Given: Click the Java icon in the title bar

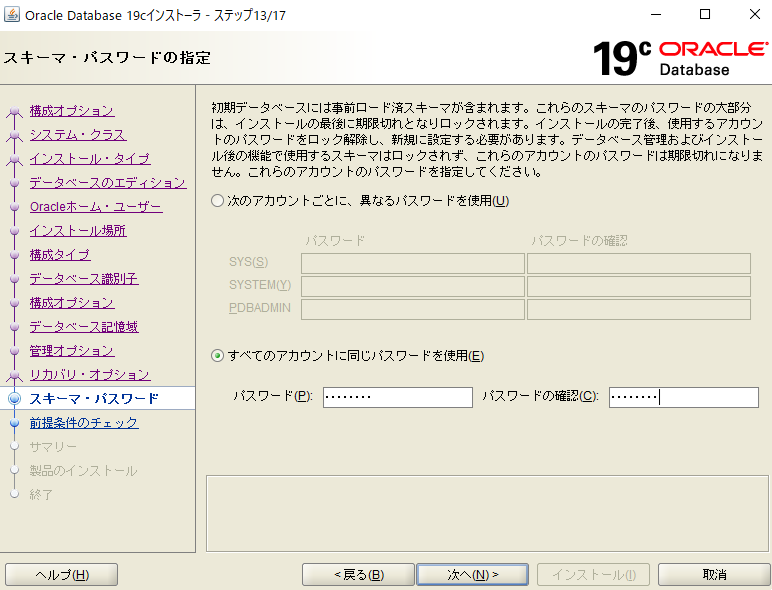Looking at the screenshot, I should (x=12, y=14).
